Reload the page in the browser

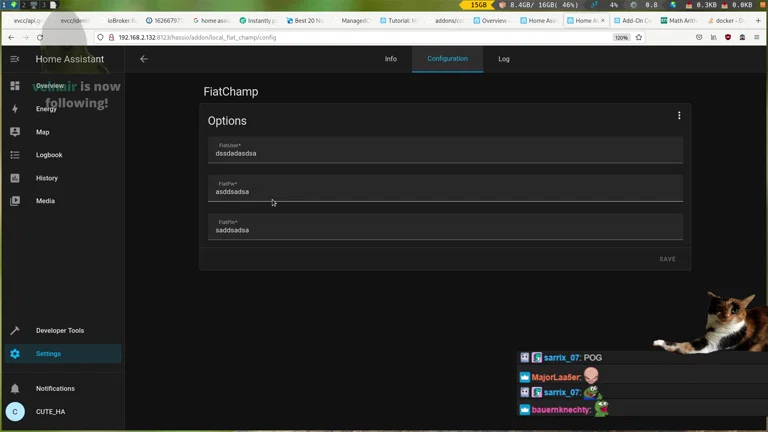click(40, 37)
